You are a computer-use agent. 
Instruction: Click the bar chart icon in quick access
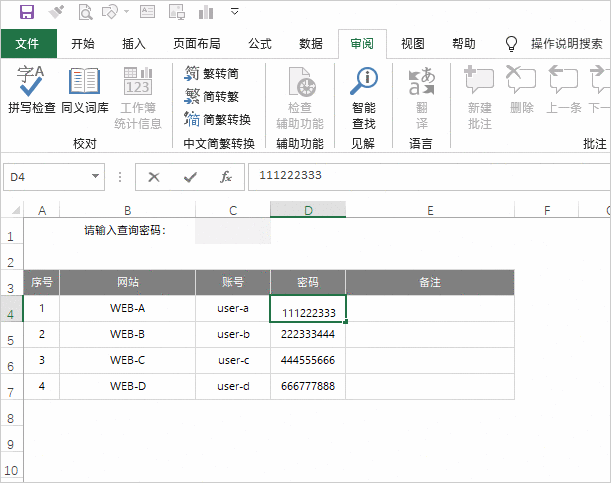tap(206, 12)
